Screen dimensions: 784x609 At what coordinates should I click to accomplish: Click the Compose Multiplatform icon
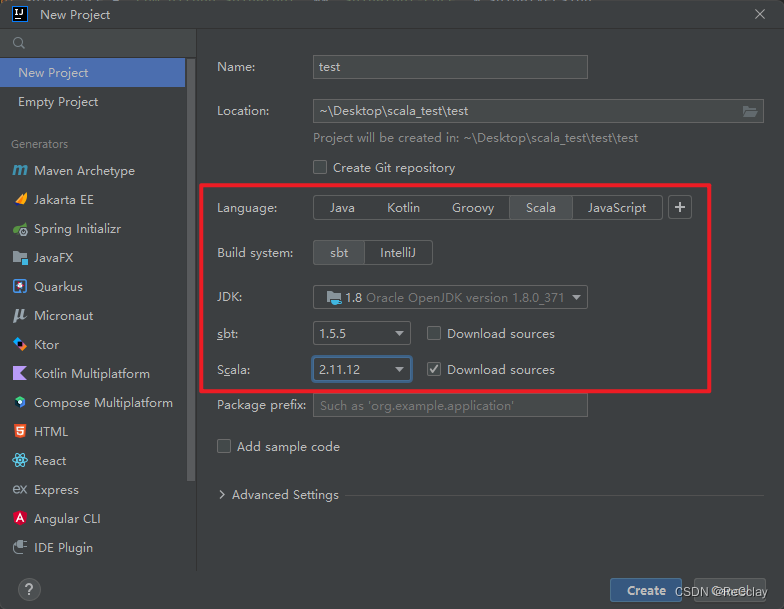pos(20,402)
